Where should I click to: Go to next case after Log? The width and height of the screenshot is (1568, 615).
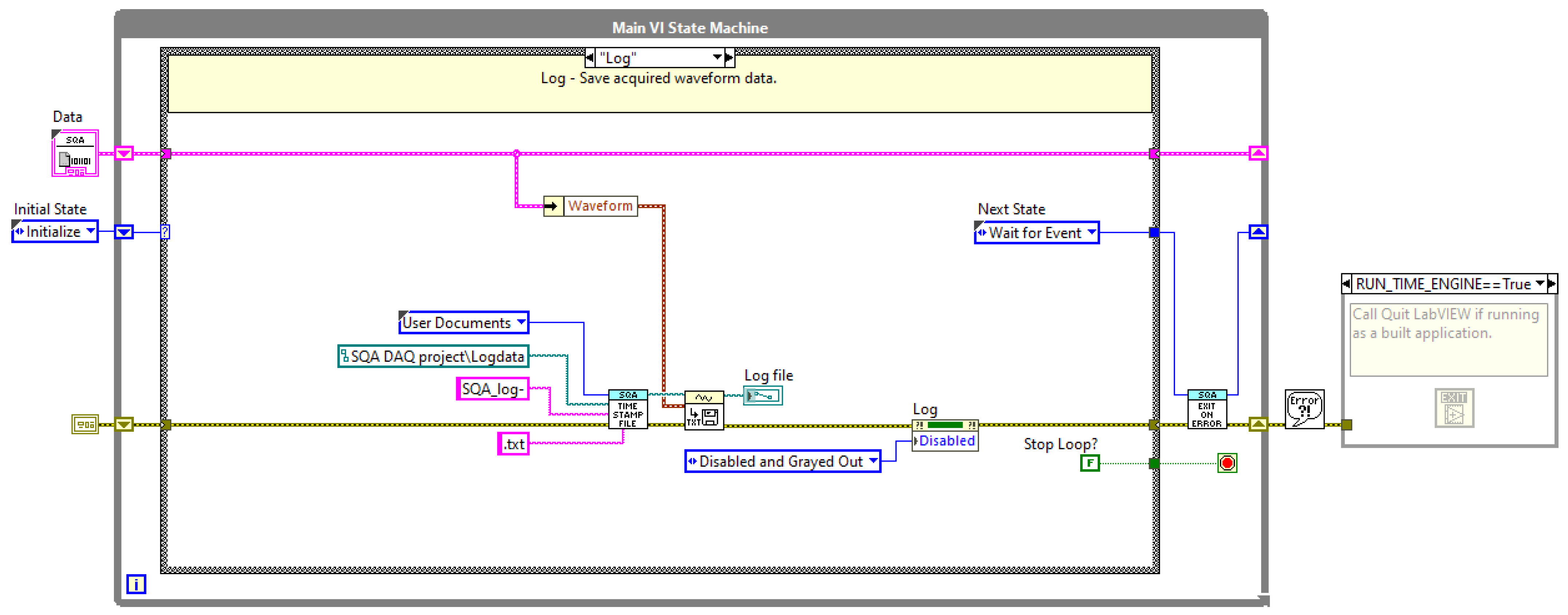729,58
